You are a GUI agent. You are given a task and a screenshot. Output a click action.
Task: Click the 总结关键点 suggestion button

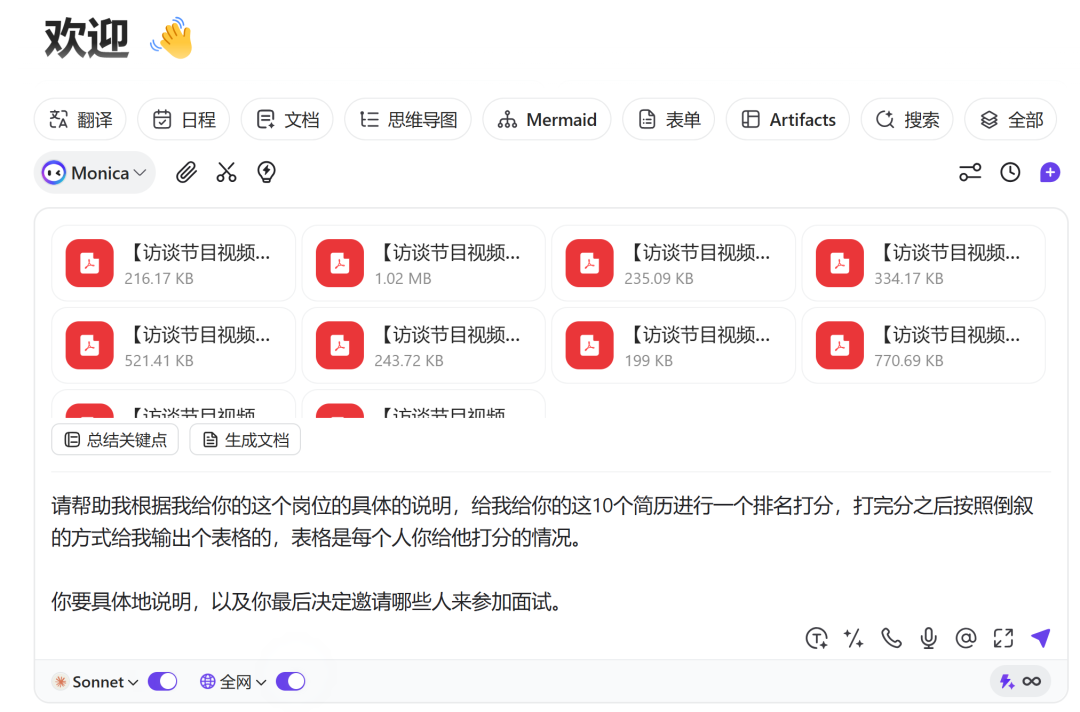[114, 439]
